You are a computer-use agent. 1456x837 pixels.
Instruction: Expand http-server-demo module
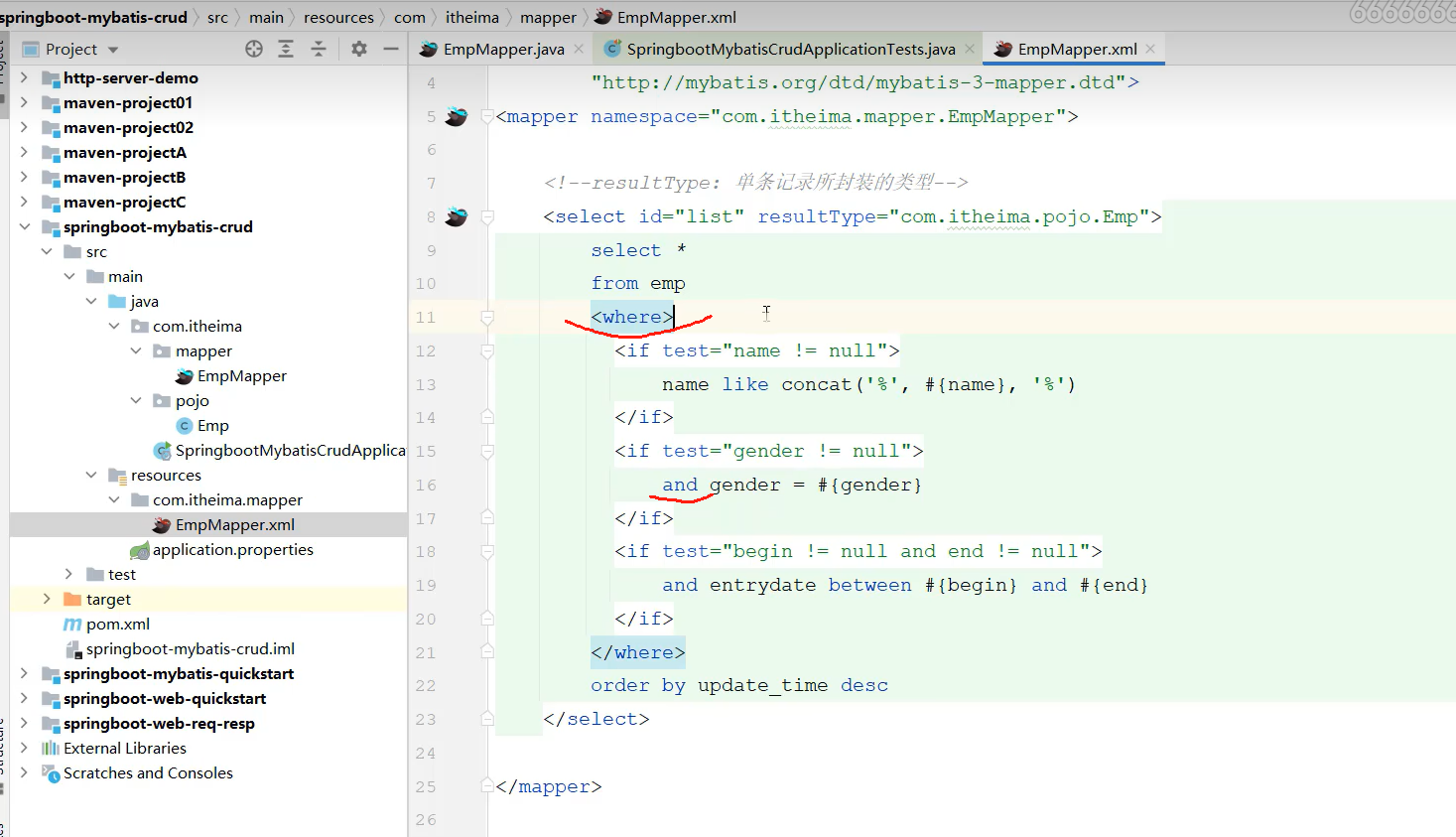(24, 77)
